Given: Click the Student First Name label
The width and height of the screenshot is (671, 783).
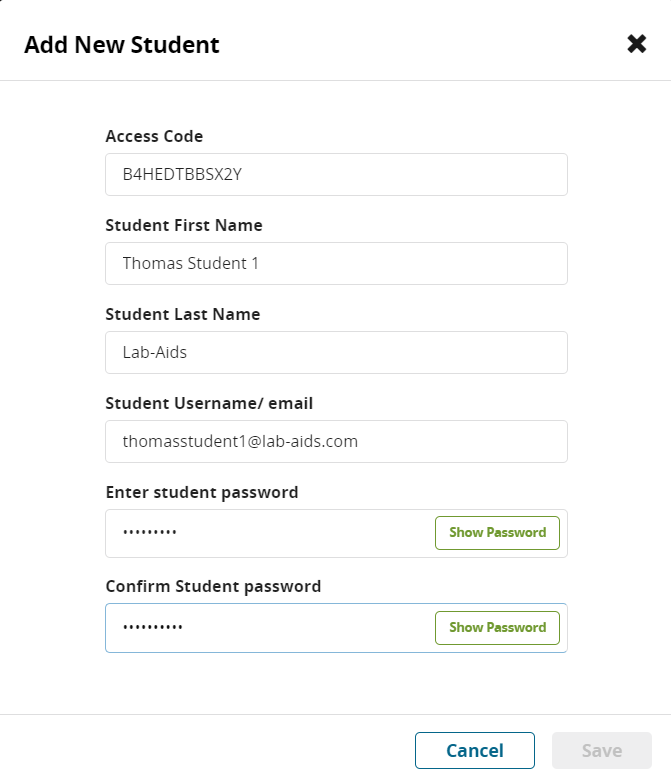Looking at the screenshot, I should [184, 225].
